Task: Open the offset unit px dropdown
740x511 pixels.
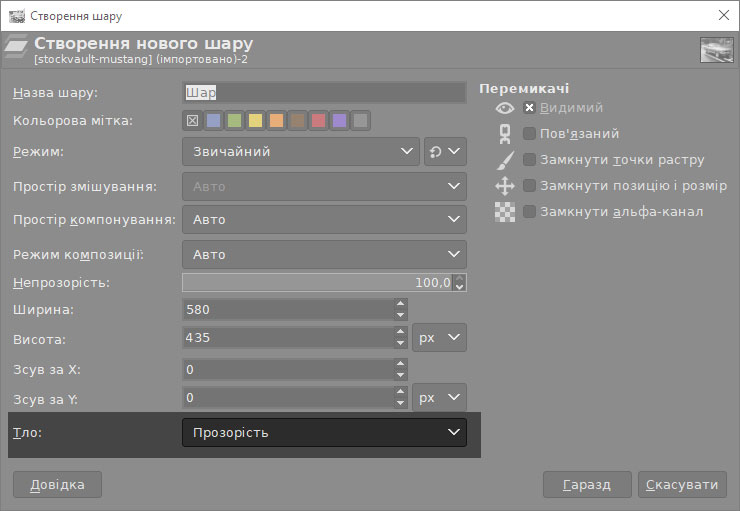Action: click(x=439, y=397)
